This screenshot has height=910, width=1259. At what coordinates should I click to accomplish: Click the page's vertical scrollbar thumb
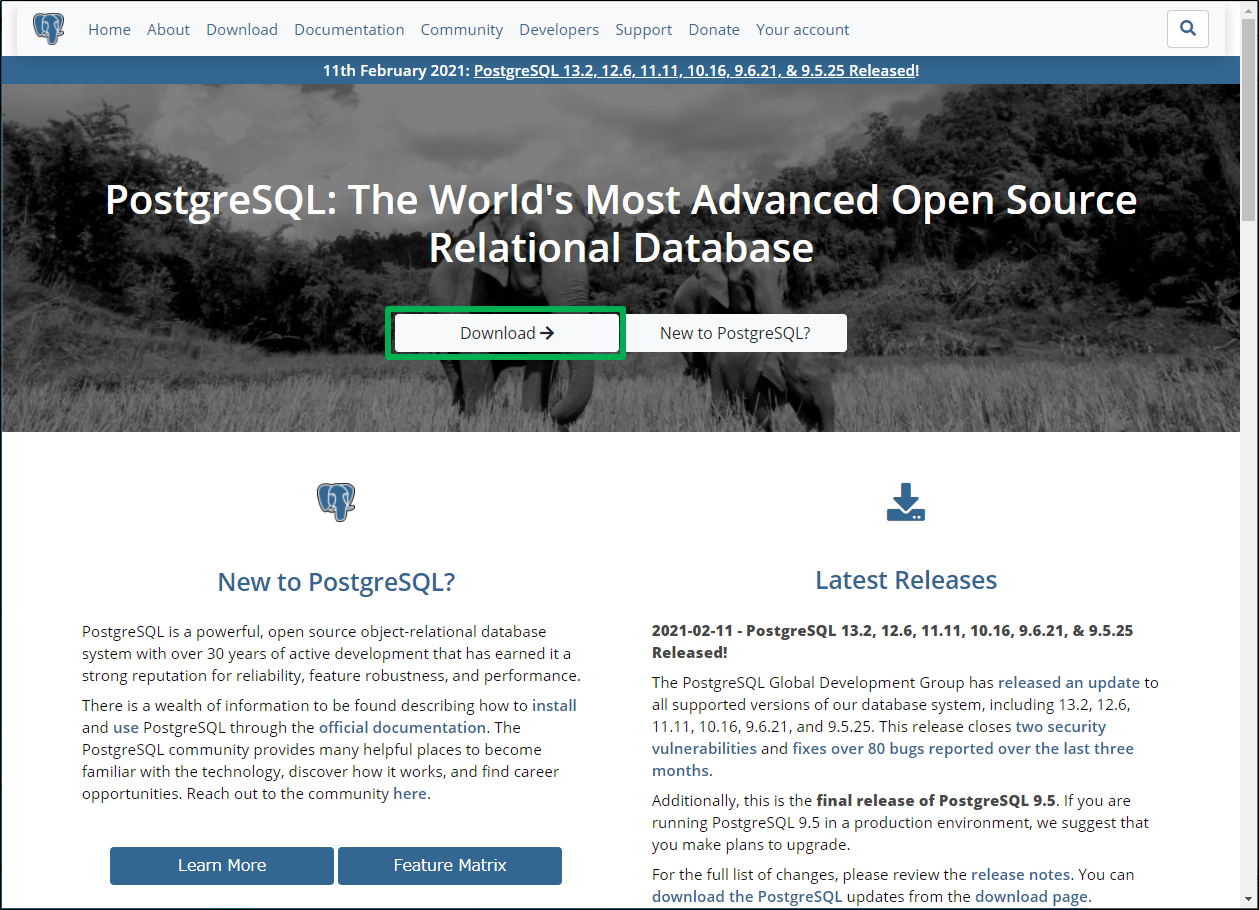coord(1249,120)
